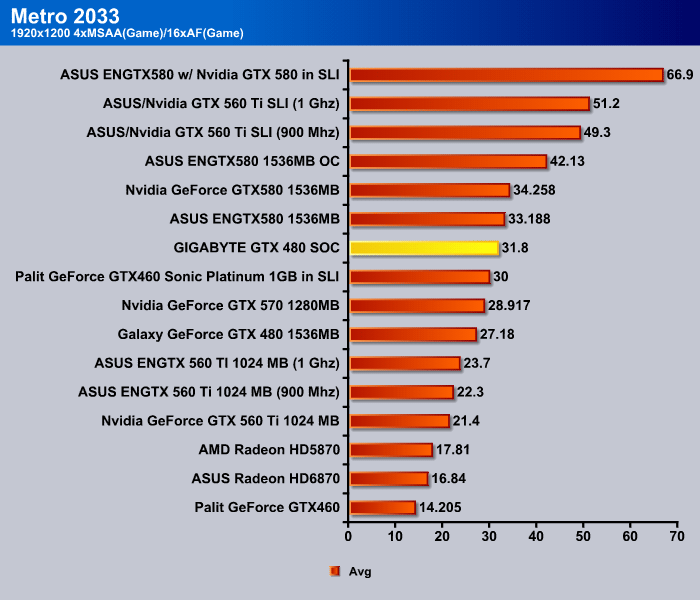This screenshot has height=600, width=700.
Task: Click the highlighted yellow GIGABYTE bar
Action: (x=425, y=248)
